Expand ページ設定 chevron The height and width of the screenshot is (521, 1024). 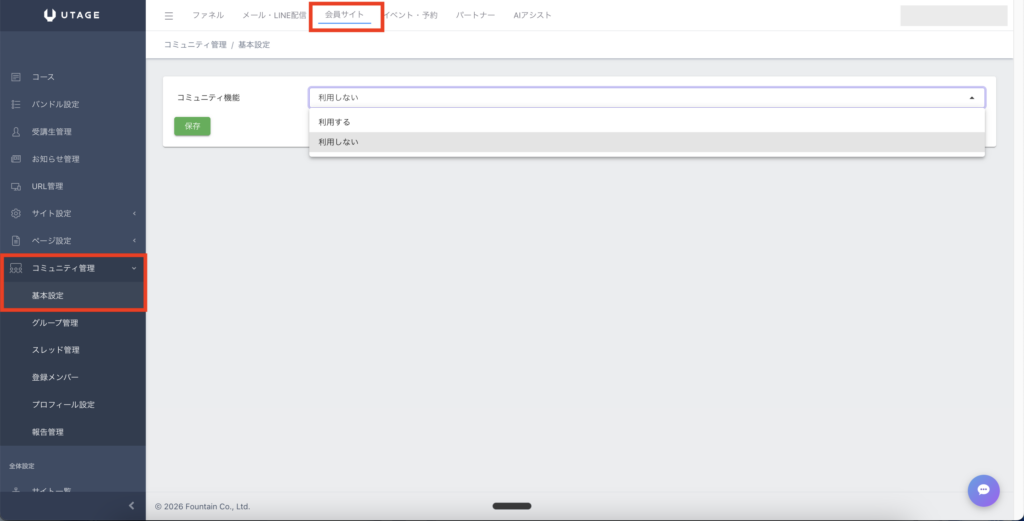pyautogui.click(x=134, y=241)
